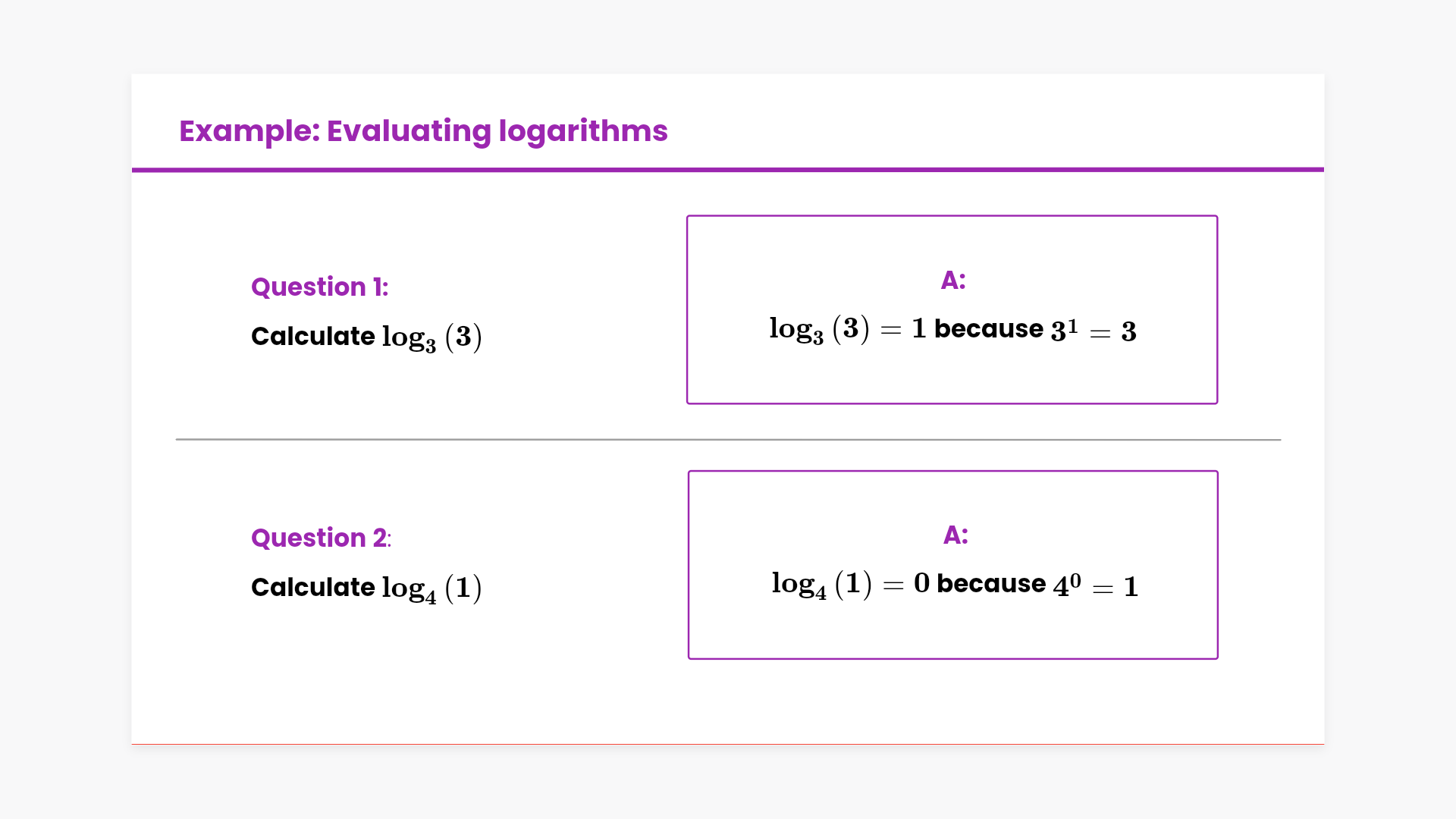Select the log base 3 expression in Question 1
The image size is (1456, 819).
431,337
